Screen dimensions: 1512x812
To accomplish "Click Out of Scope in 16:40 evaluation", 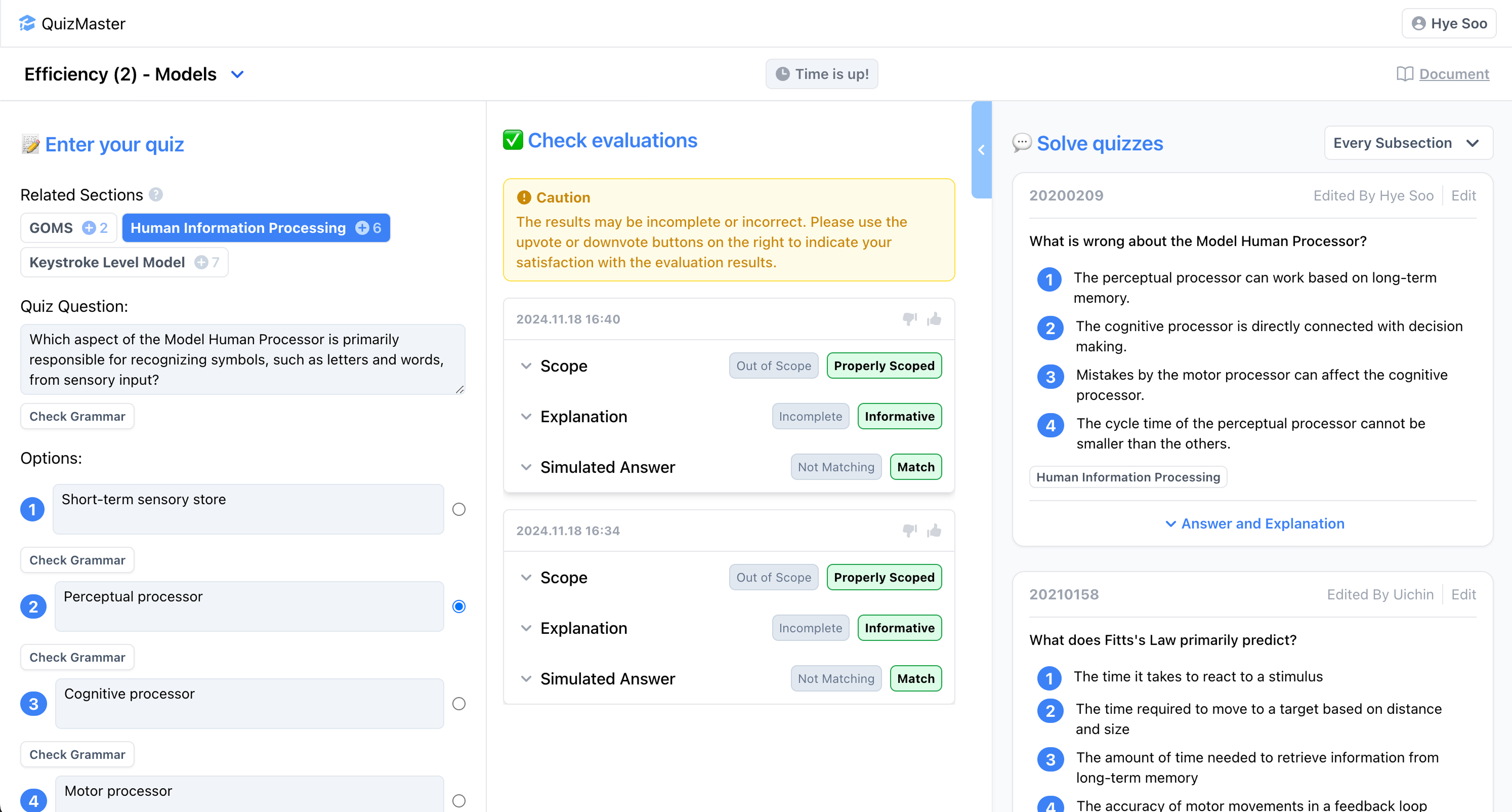I will (774, 366).
